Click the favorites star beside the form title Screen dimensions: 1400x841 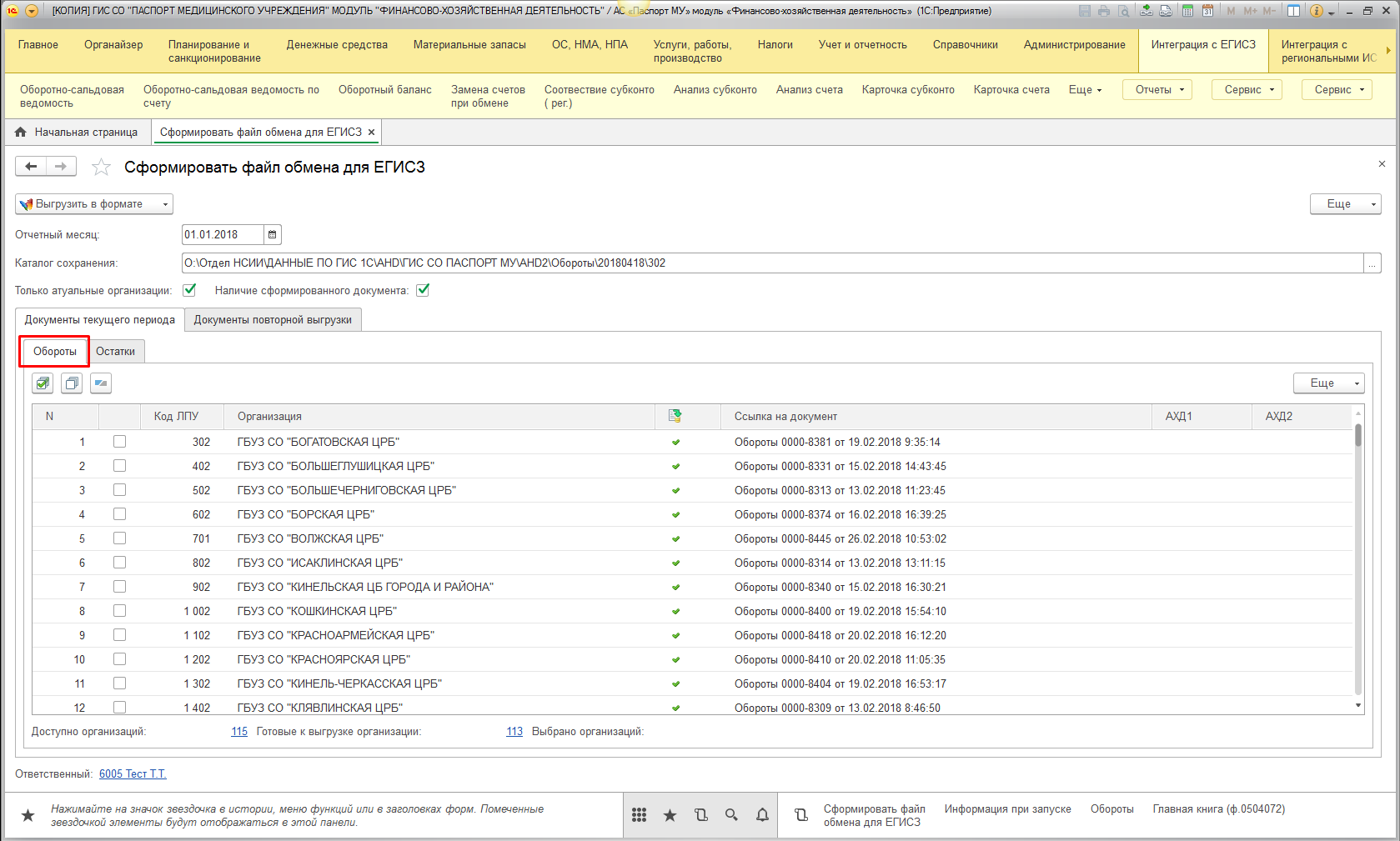click(x=101, y=168)
